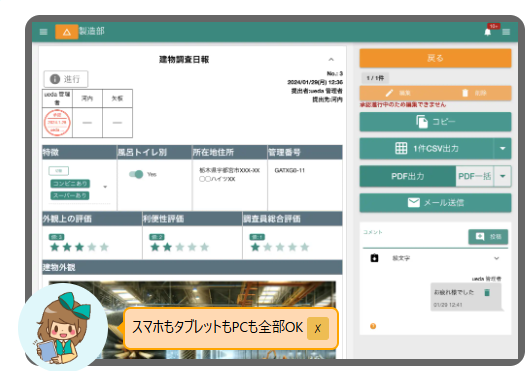Close the スマホもタブレットも tooltip with X
Image resolution: width=529 pixels, height=371 pixels.
pyautogui.click(x=317, y=328)
